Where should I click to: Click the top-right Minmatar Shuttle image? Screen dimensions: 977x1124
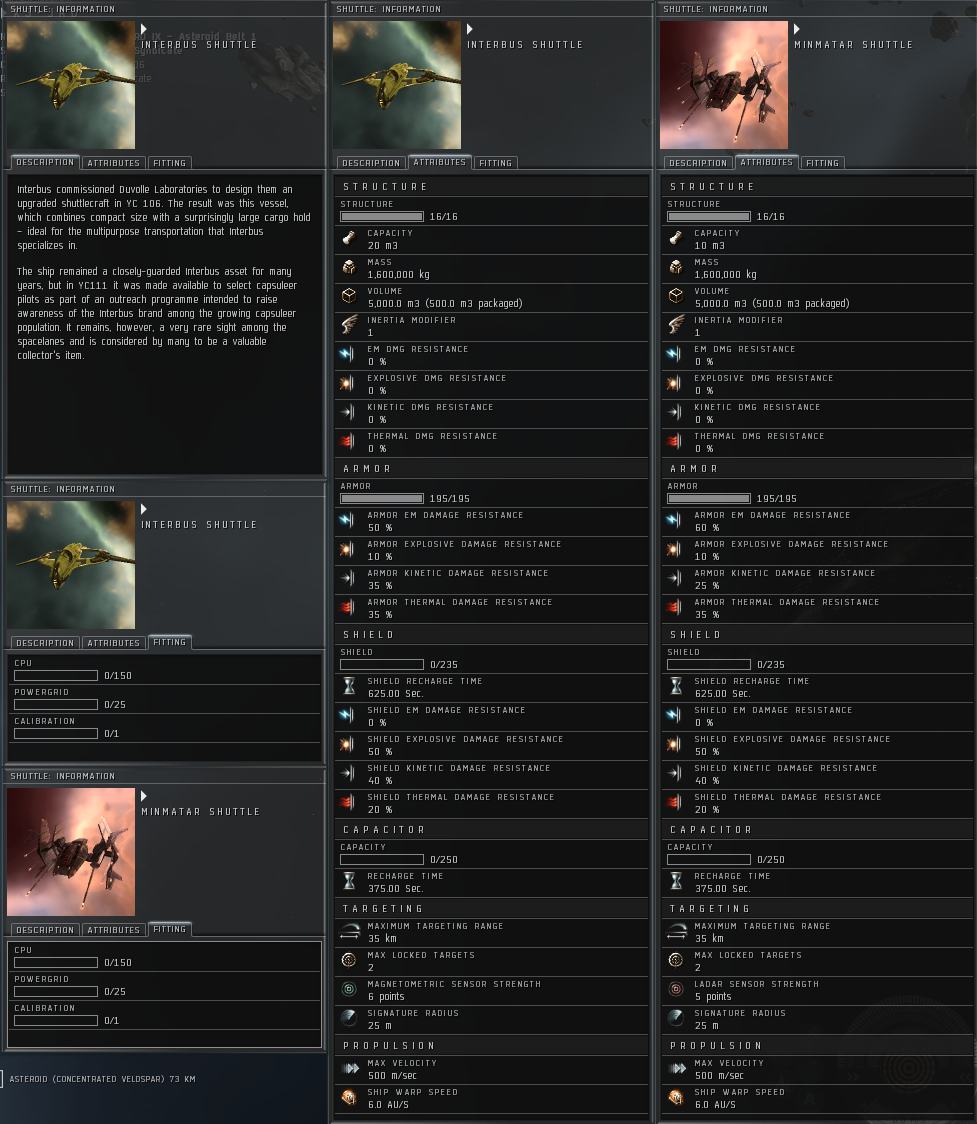(x=724, y=85)
